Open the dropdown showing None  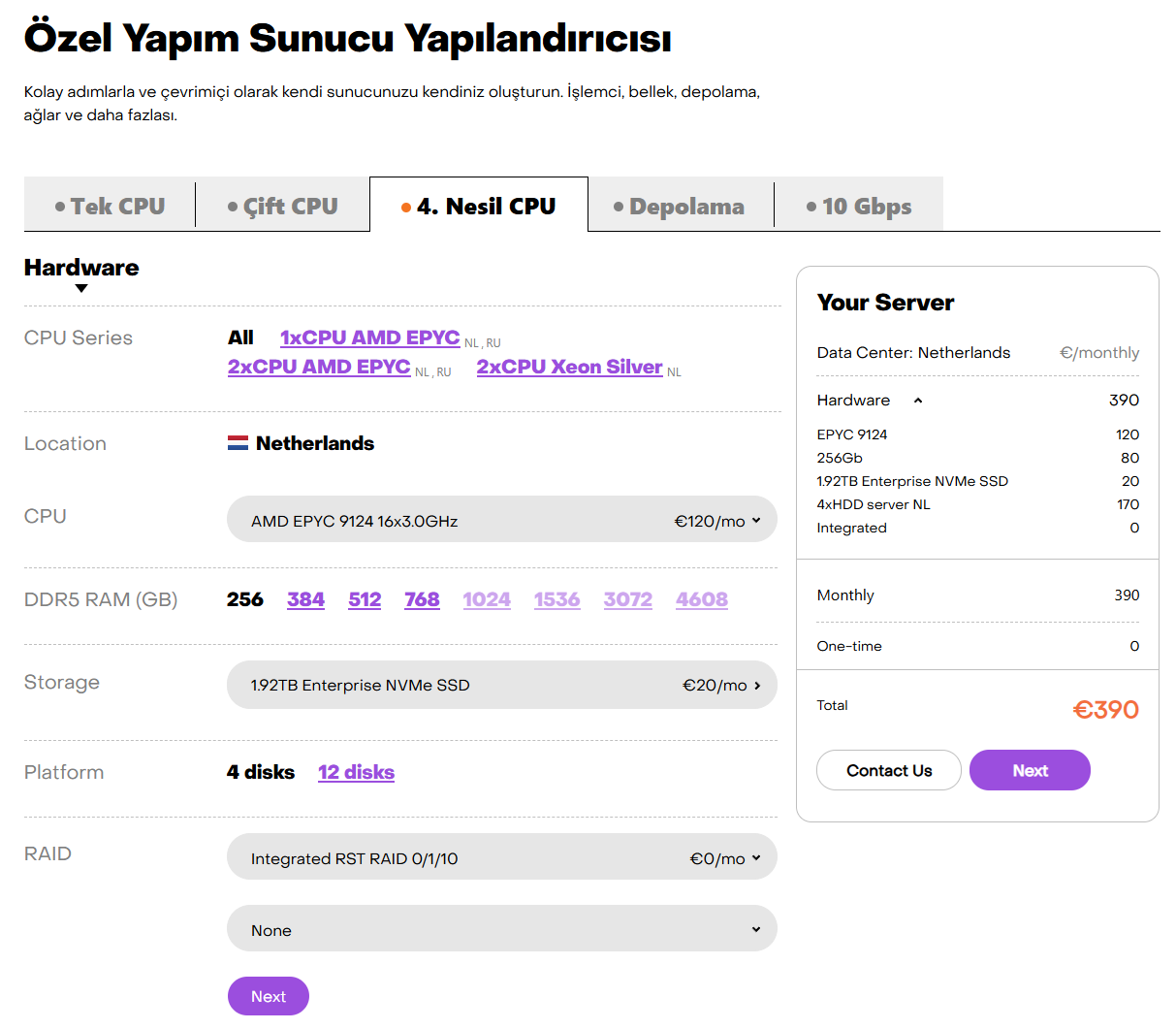[x=501, y=929]
